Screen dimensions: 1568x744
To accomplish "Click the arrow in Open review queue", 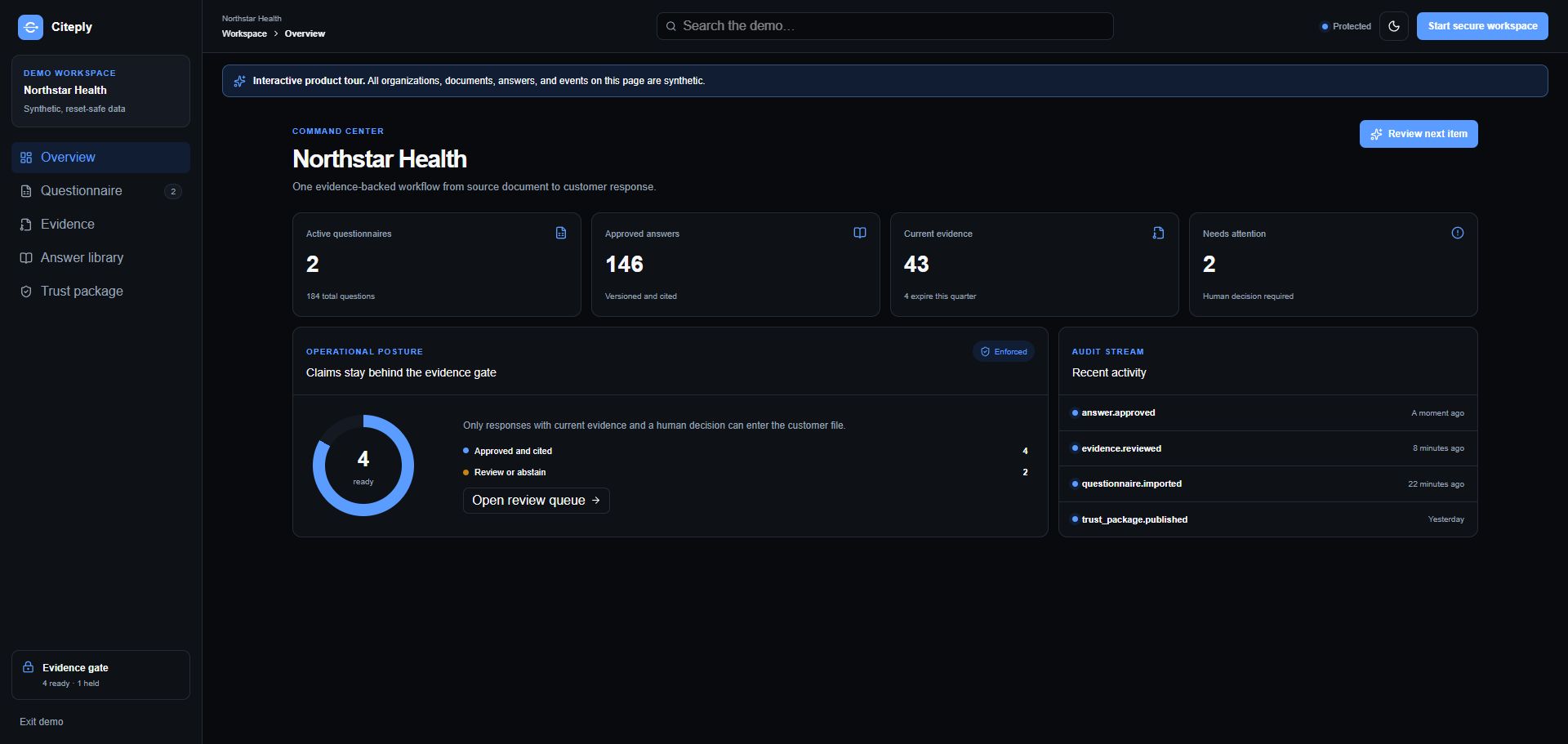I will 595,501.
